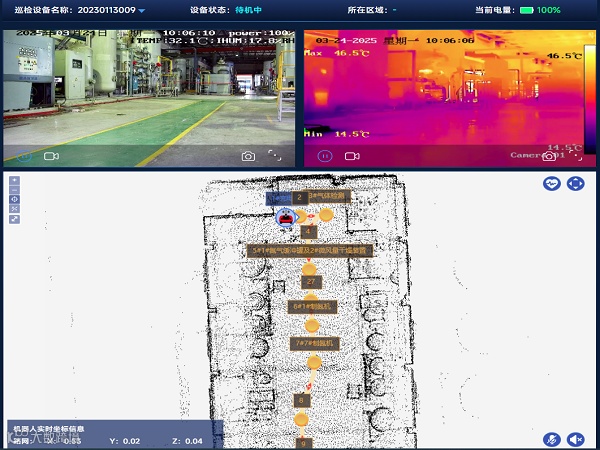Select waypoint label 9 at map bottom
Screen dimensions: 600x450
coord(304,443)
